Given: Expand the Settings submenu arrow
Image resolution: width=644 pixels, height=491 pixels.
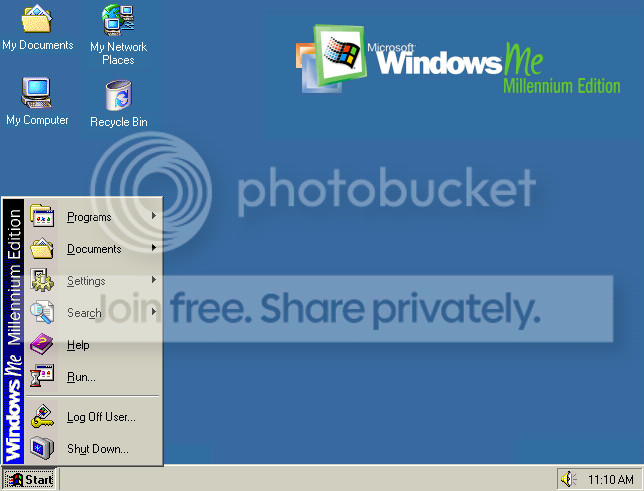Looking at the screenshot, I should tap(154, 280).
